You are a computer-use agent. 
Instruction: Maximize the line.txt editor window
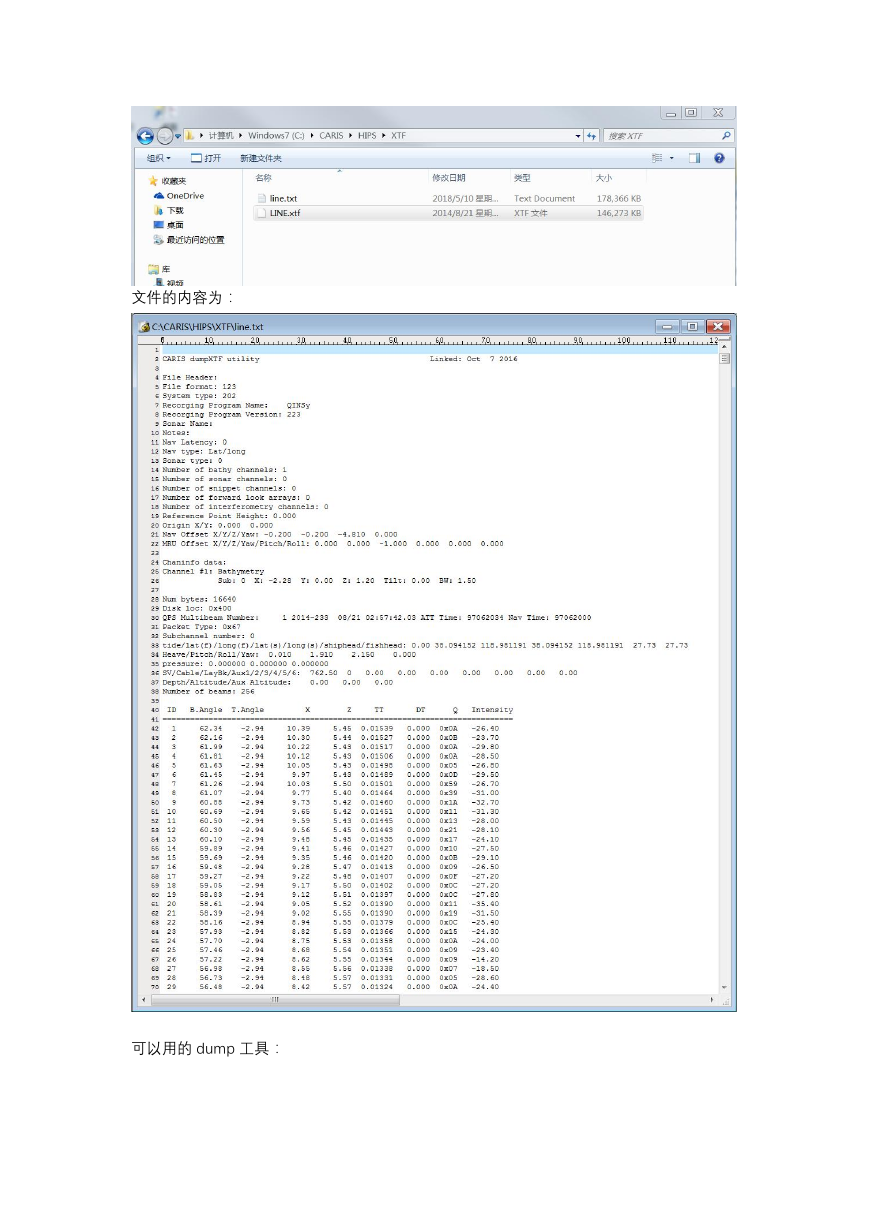691,326
